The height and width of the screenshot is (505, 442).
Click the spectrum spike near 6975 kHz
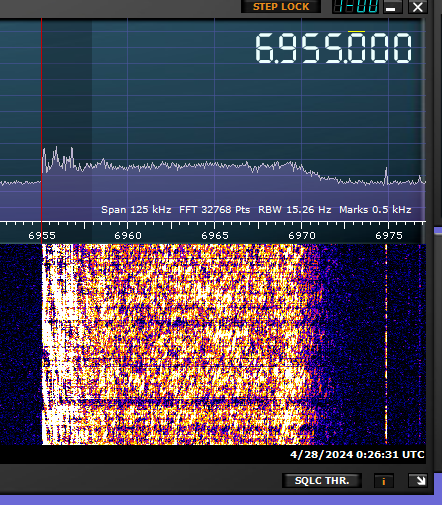[386, 176]
